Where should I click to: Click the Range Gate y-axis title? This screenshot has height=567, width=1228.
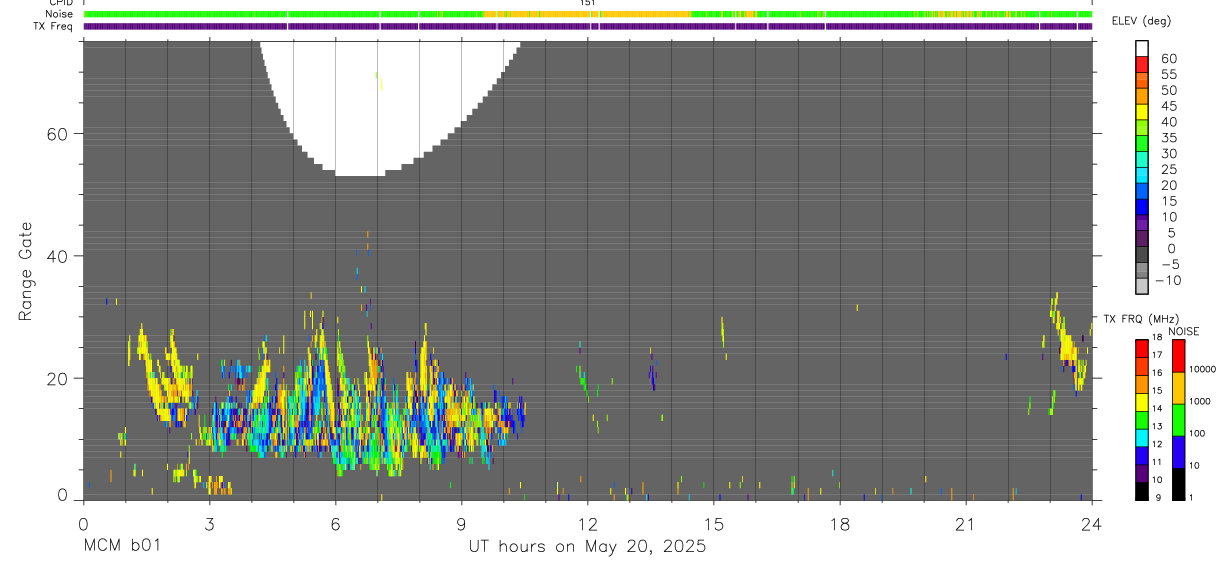click(26, 271)
